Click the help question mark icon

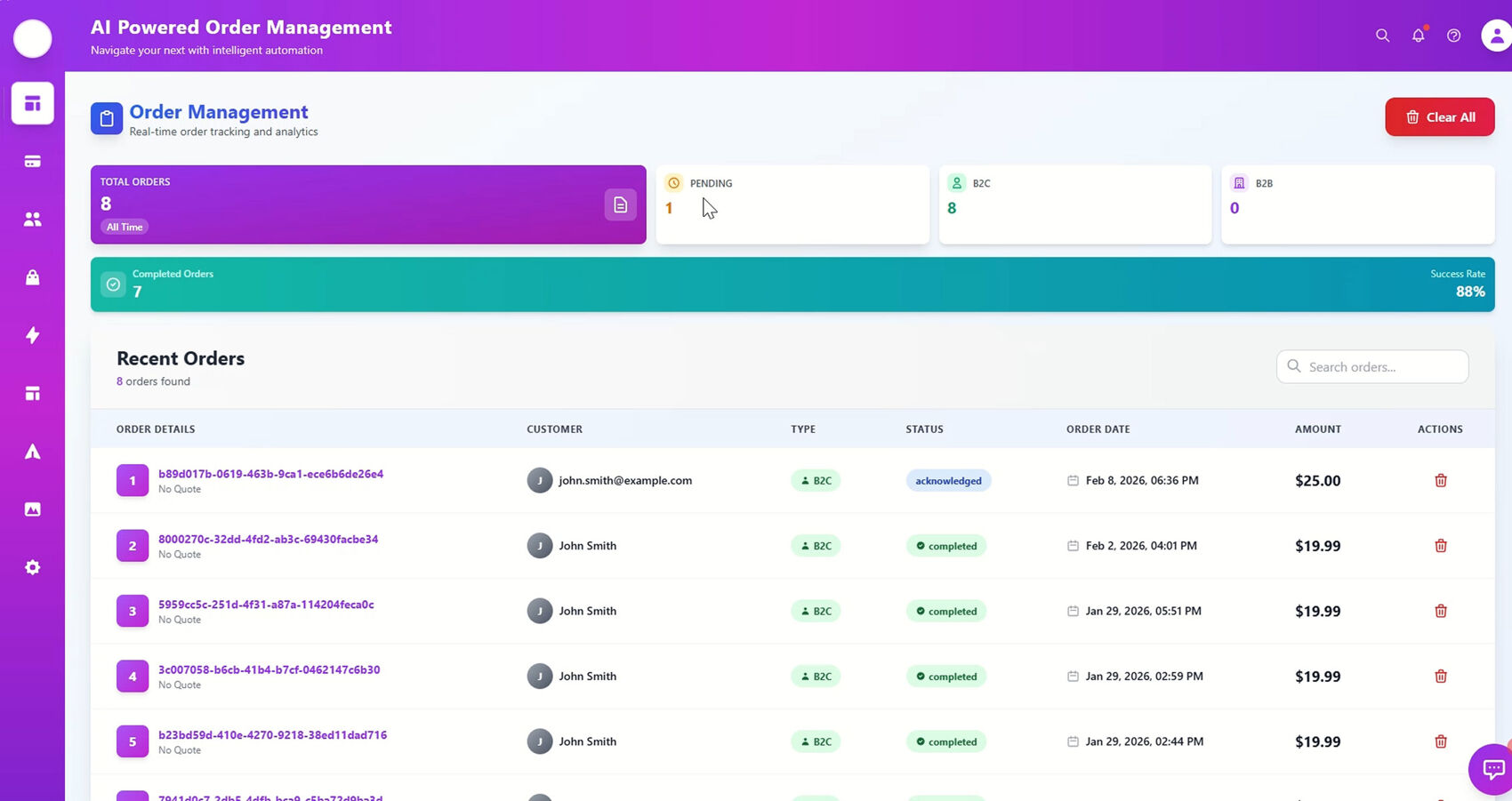[x=1453, y=36]
